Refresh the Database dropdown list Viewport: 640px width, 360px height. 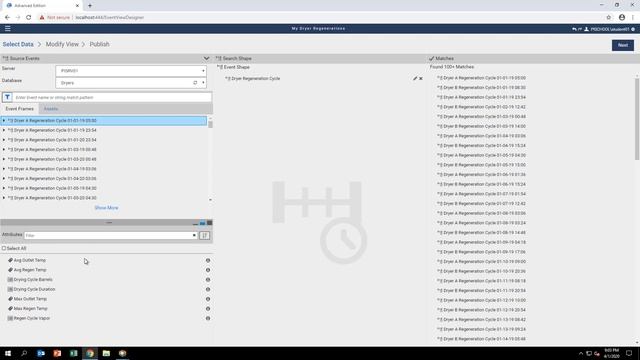(195, 83)
